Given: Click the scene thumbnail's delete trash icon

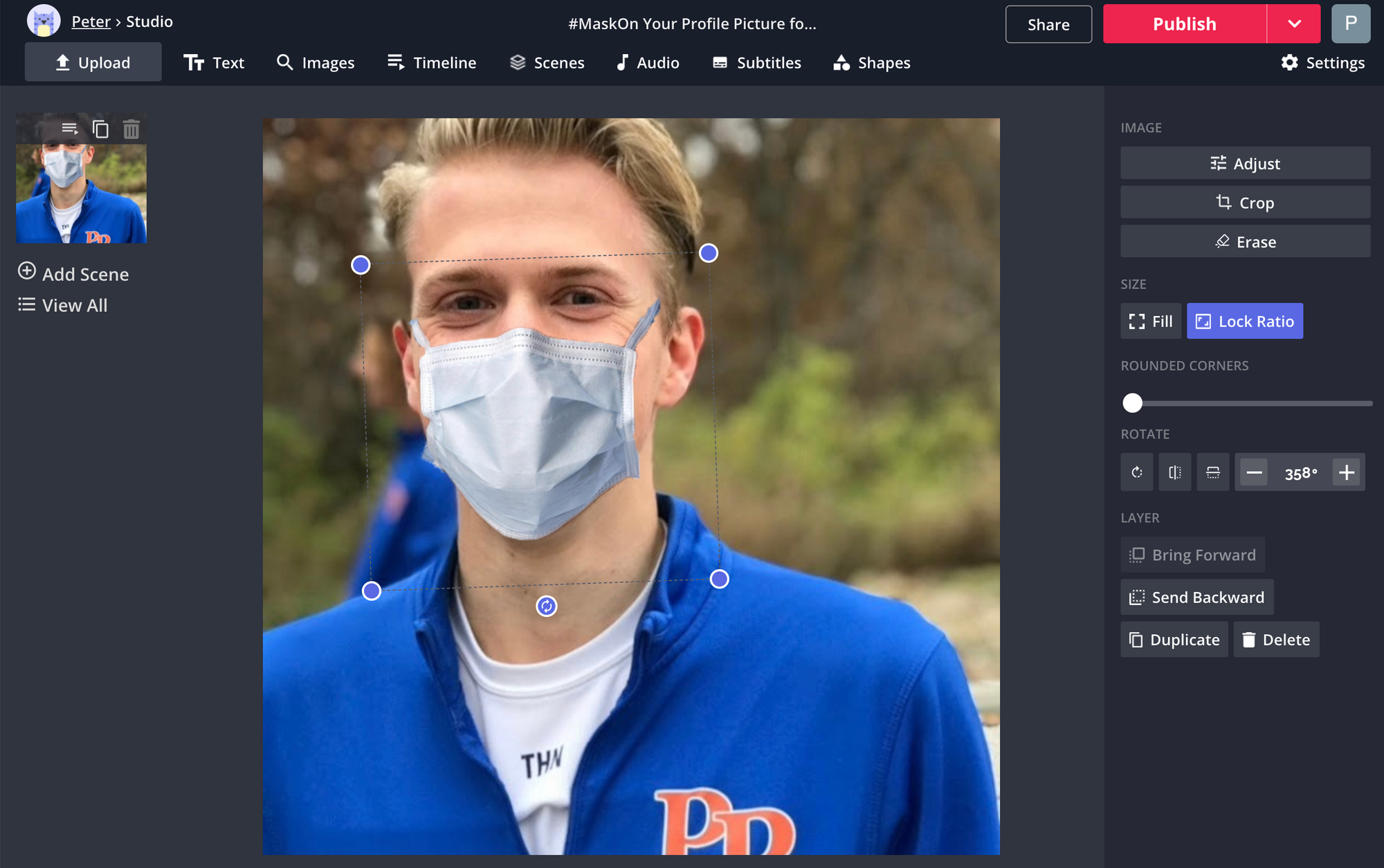Looking at the screenshot, I should point(131,129).
